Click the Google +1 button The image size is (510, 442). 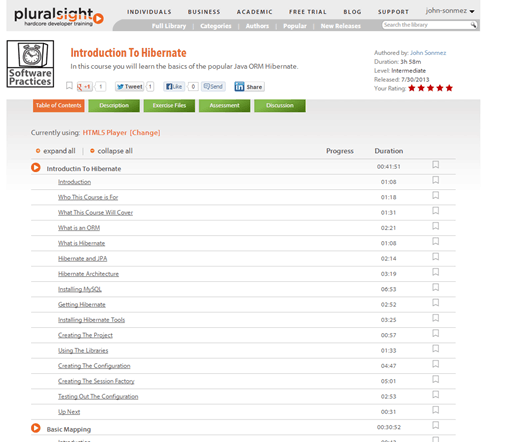(85, 87)
